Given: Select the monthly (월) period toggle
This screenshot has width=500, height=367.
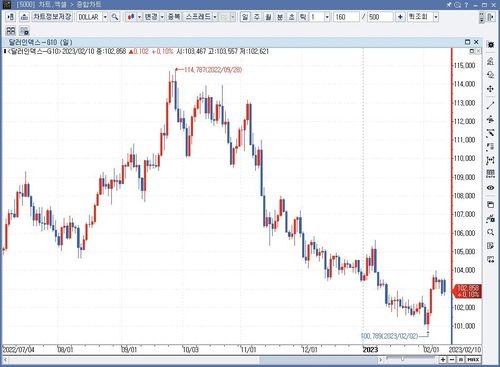Looking at the screenshot, I should 268,17.
